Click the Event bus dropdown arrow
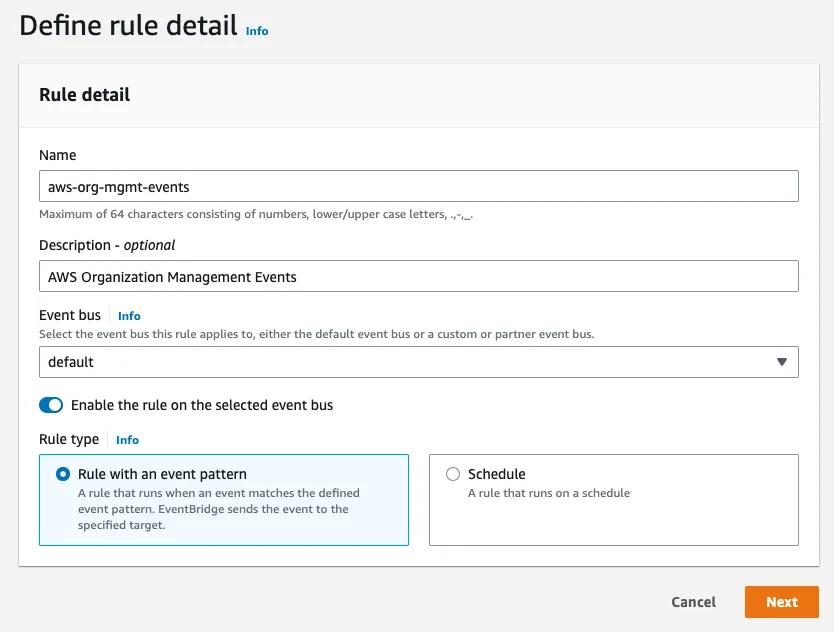The image size is (834, 632). 782,362
